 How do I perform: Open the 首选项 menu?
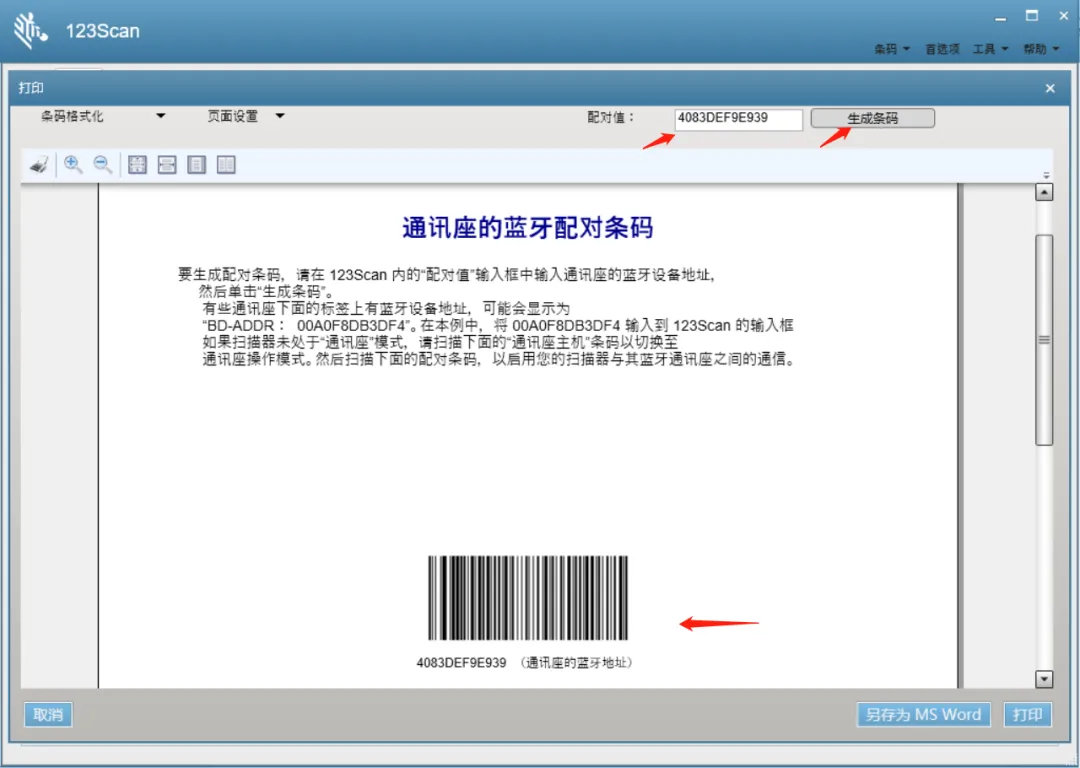pyautogui.click(x=942, y=49)
